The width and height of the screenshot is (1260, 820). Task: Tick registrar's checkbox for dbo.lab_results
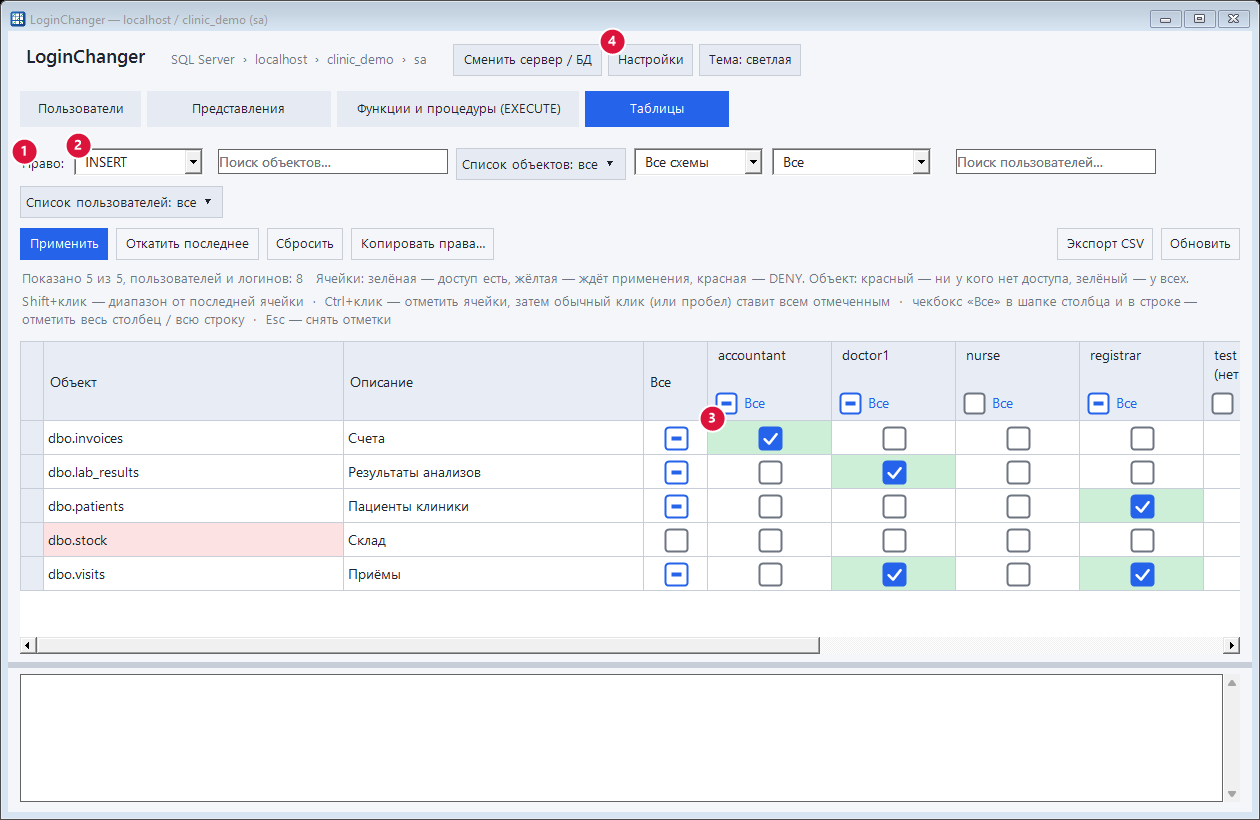point(1142,472)
